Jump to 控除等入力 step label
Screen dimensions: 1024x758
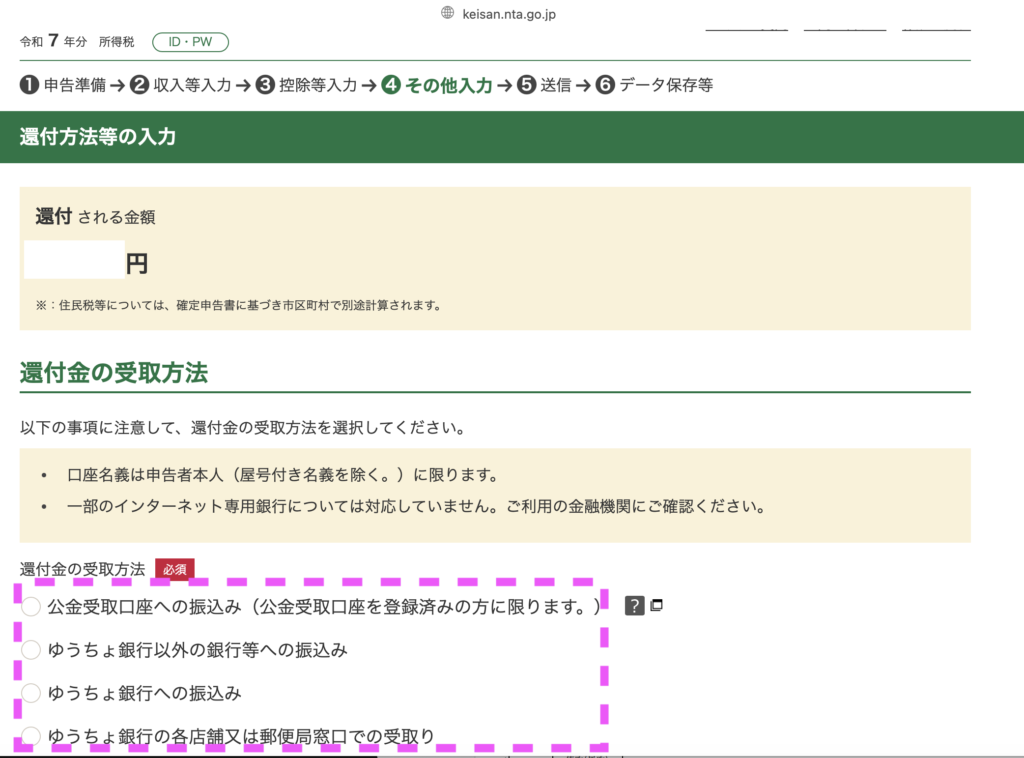coord(318,85)
